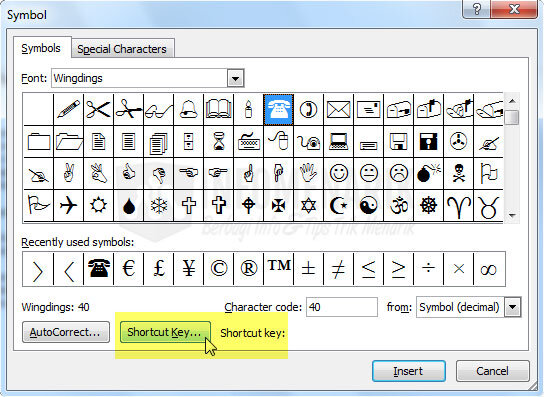
Task: Click the Insert button
Action: tap(408, 371)
